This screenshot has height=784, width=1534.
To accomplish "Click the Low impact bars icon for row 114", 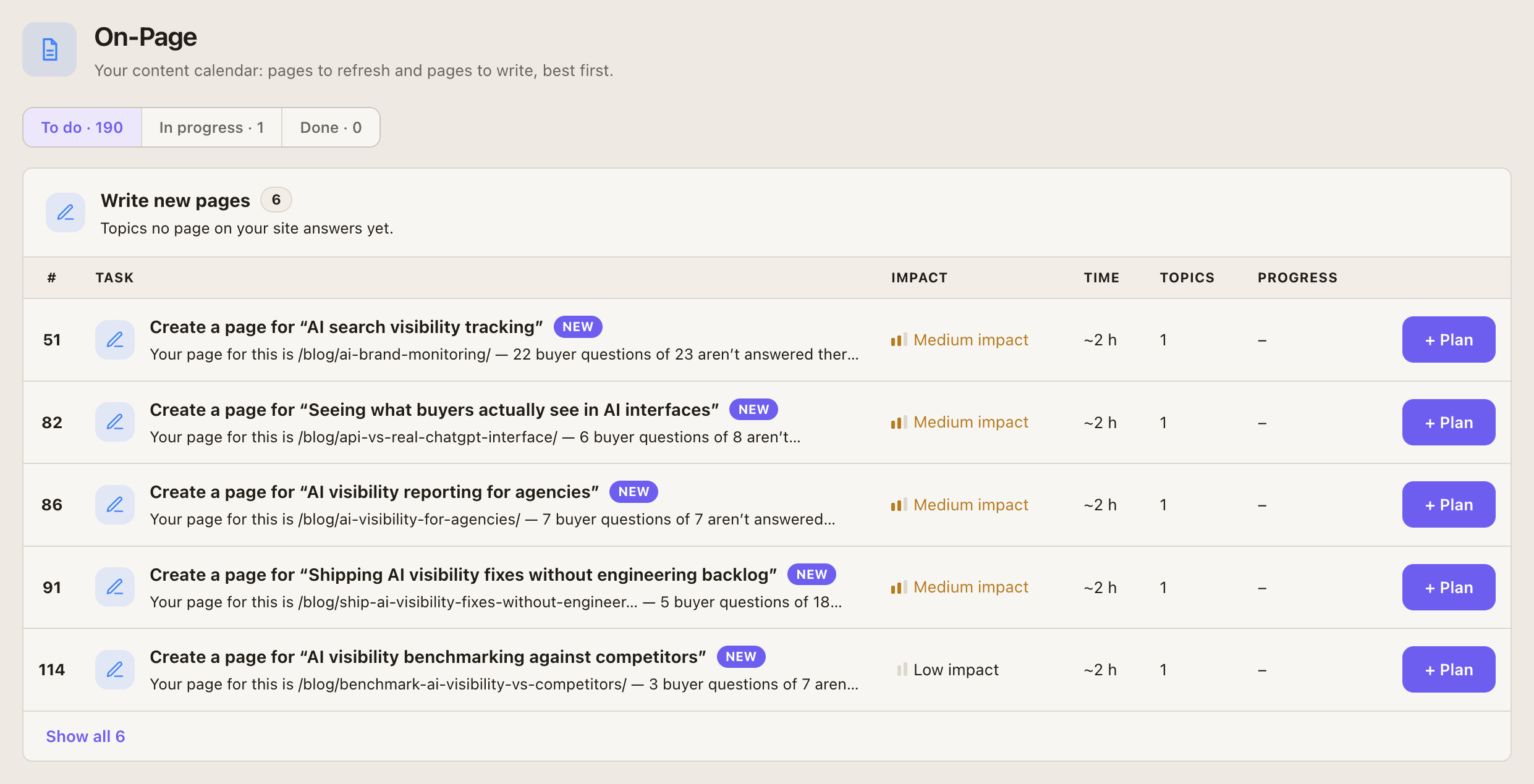I will coord(902,670).
